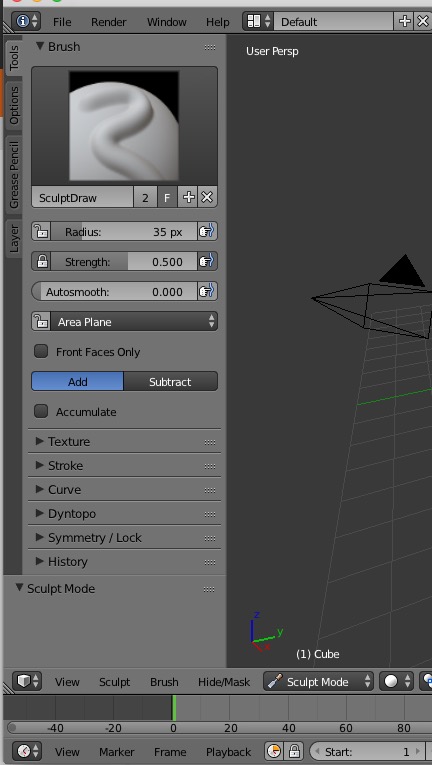Viewport: 432px width, 765px height.
Task: Open the Timeline editor type selector
Action: [x=27, y=751]
